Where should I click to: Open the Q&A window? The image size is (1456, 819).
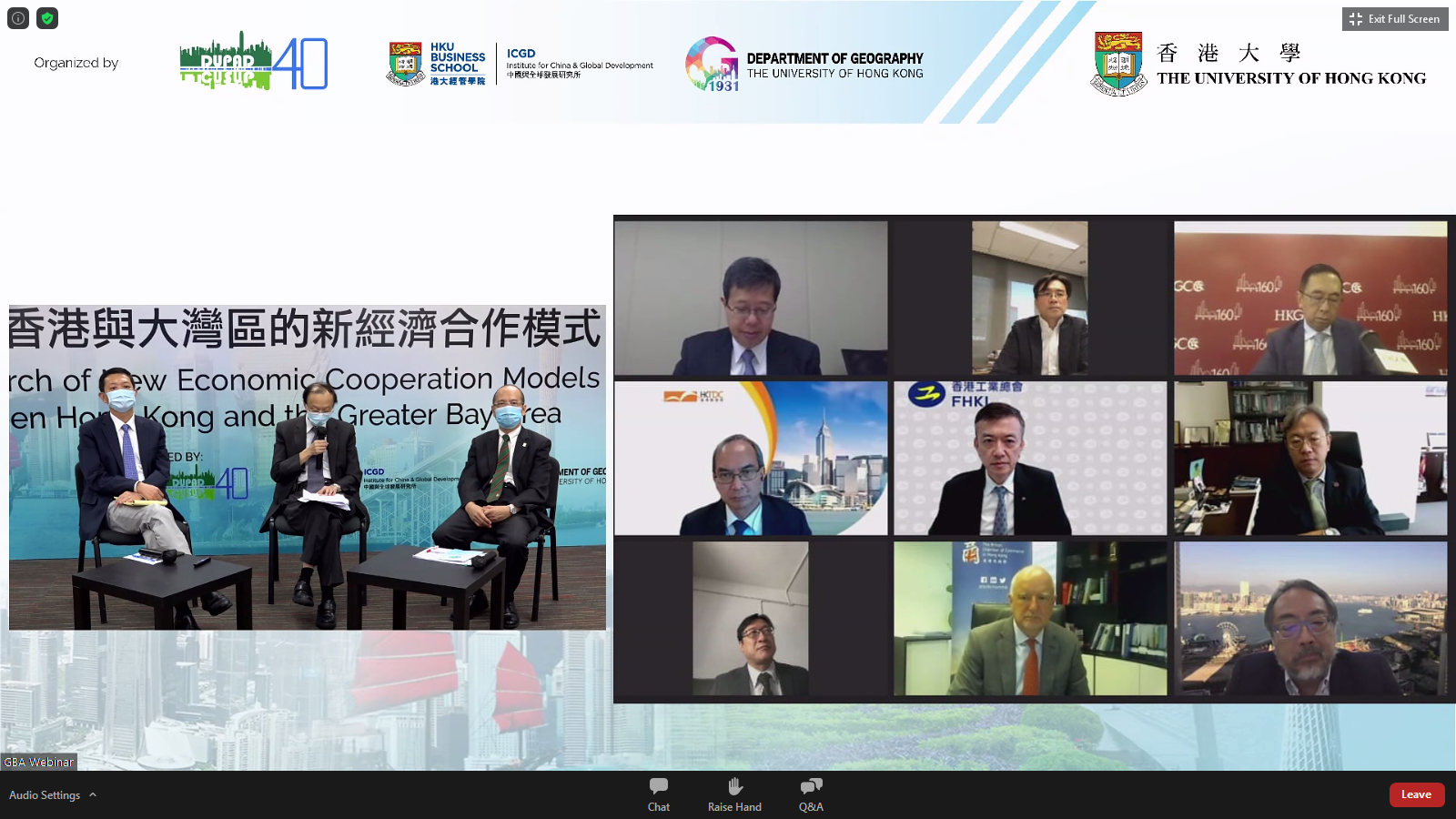click(811, 794)
